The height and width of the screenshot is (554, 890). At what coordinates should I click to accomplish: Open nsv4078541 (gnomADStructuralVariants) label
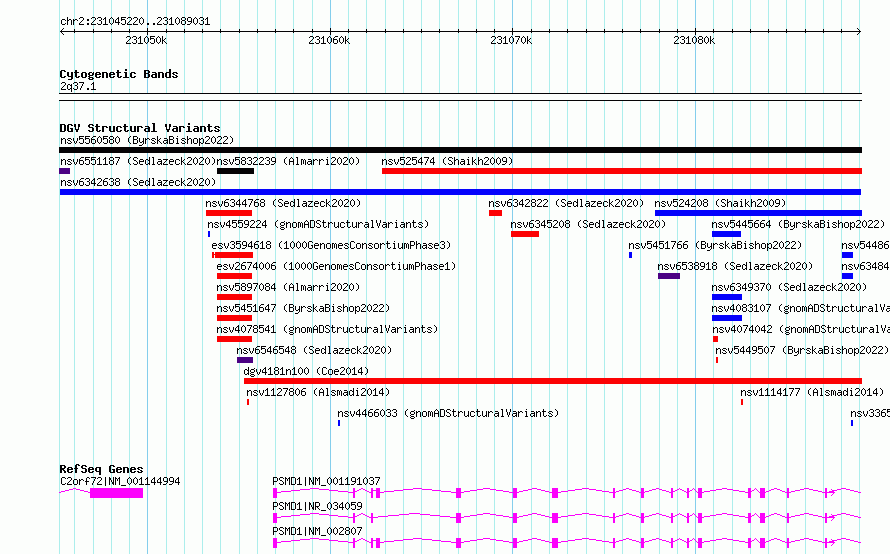click(327, 329)
